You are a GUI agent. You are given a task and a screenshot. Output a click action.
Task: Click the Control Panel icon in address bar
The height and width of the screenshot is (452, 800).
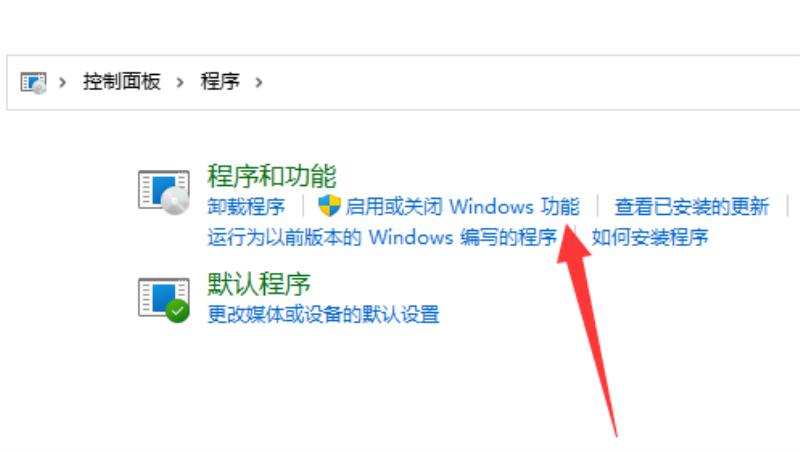33,83
